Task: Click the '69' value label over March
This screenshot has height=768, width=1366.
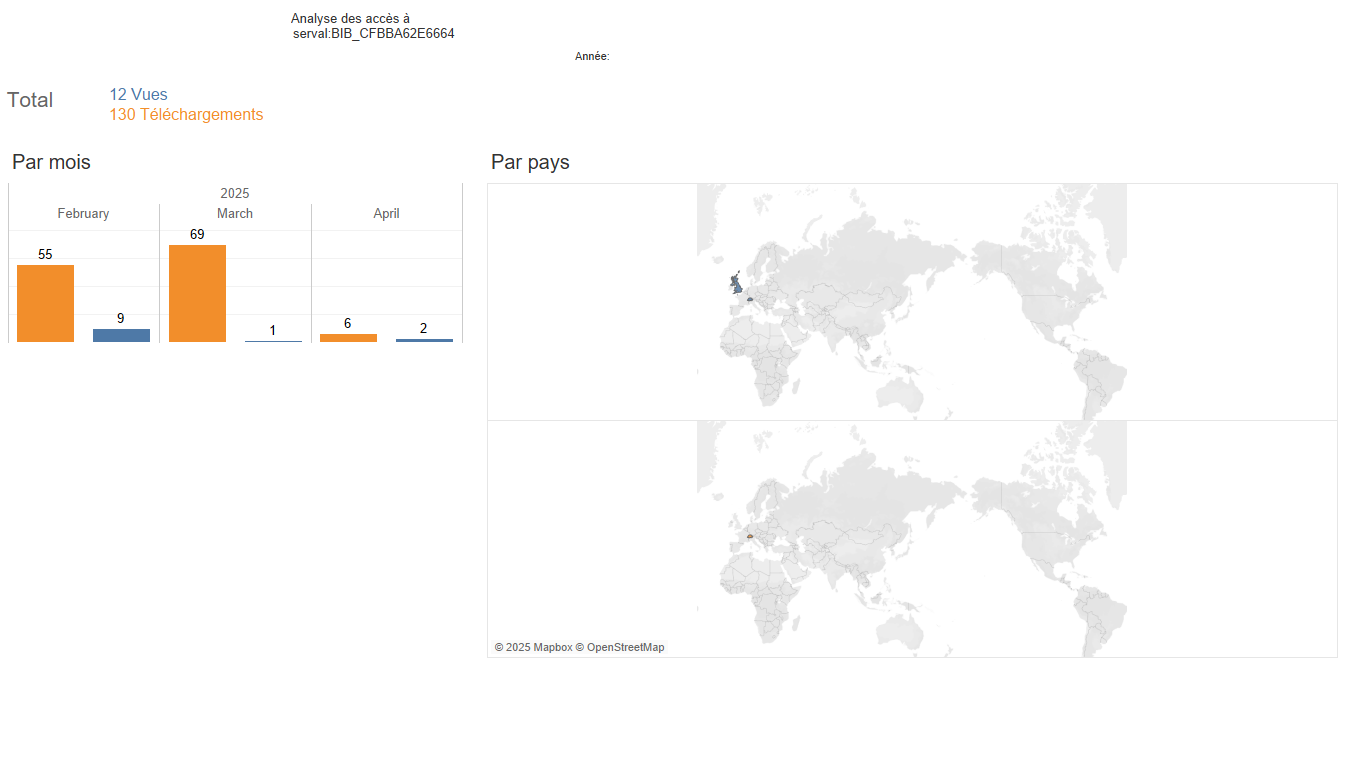Action: point(197,234)
